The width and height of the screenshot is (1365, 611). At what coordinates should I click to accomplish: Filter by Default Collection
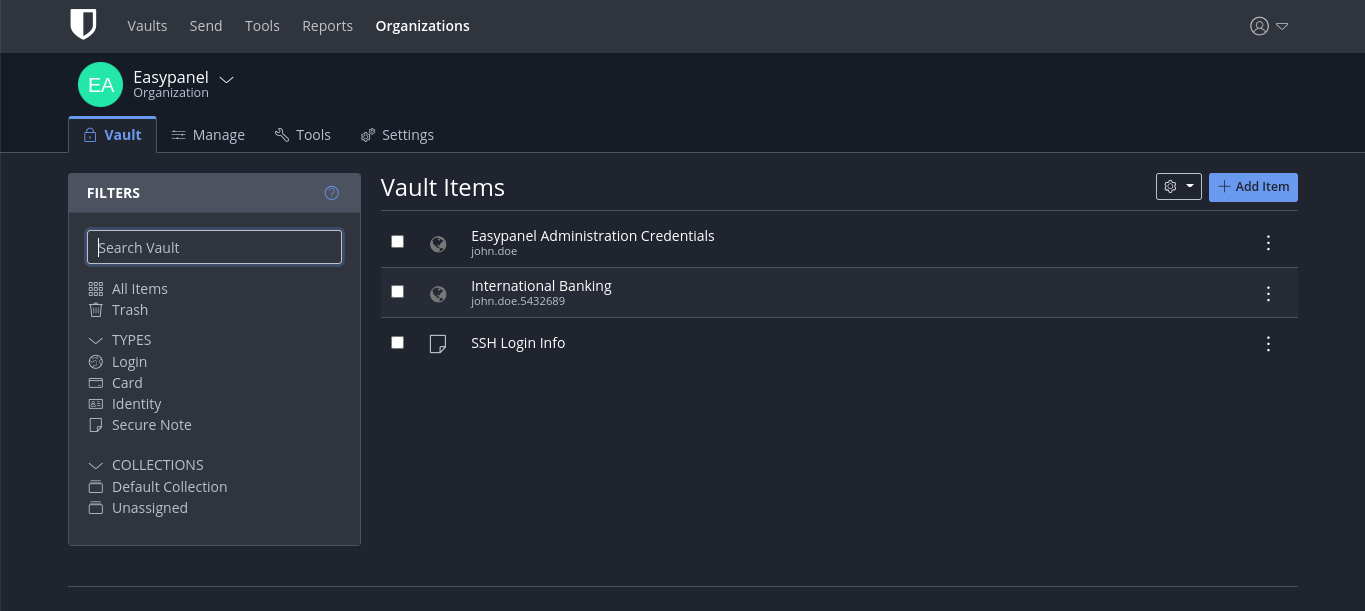[x=169, y=487]
